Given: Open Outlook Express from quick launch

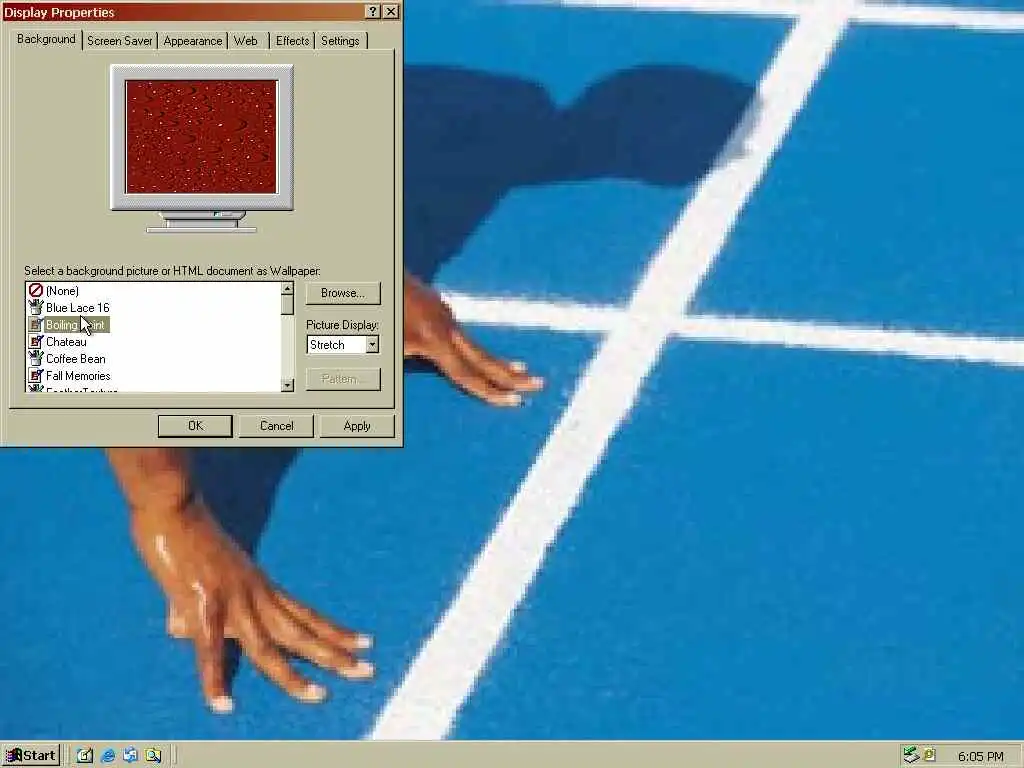Looking at the screenshot, I should click(x=131, y=756).
